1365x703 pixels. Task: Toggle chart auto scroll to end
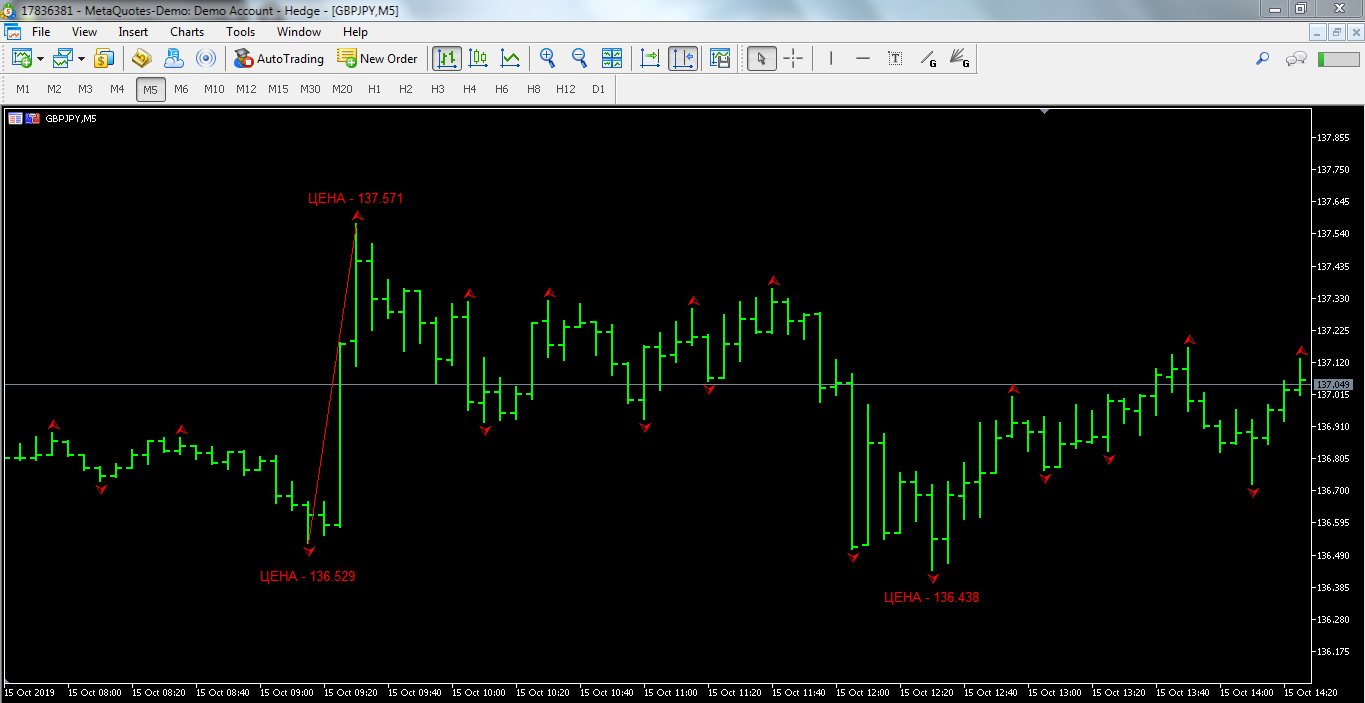[x=650, y=58]
